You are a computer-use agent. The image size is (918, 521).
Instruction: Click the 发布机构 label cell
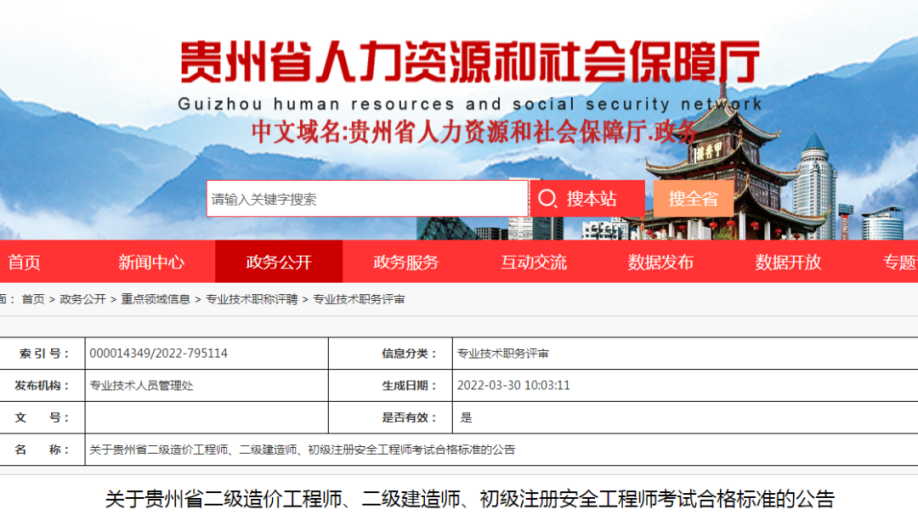pyautogui.click(x=42, y=385)
